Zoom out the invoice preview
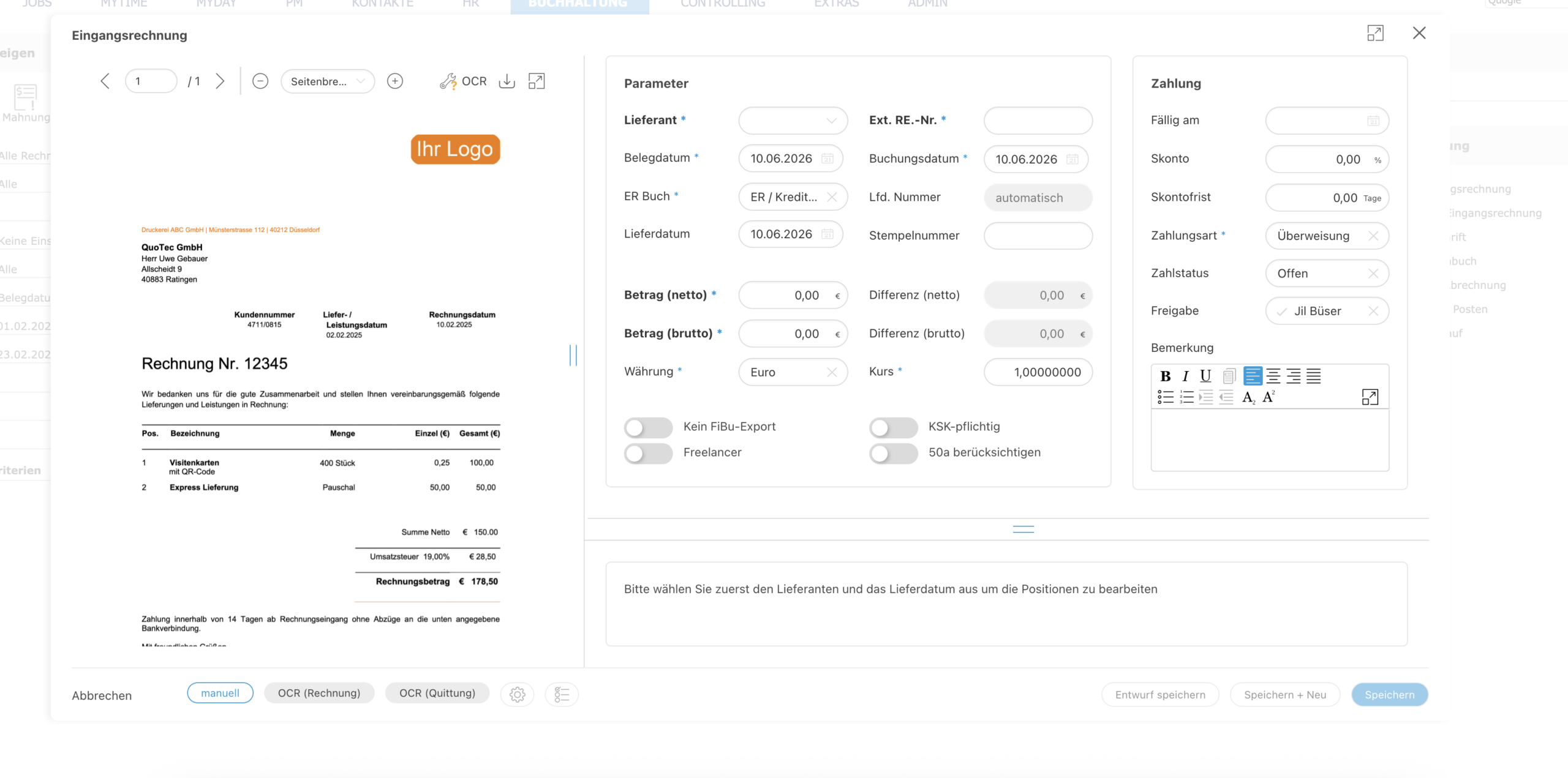Screen dimensions: 1568x778 point(260,81)
